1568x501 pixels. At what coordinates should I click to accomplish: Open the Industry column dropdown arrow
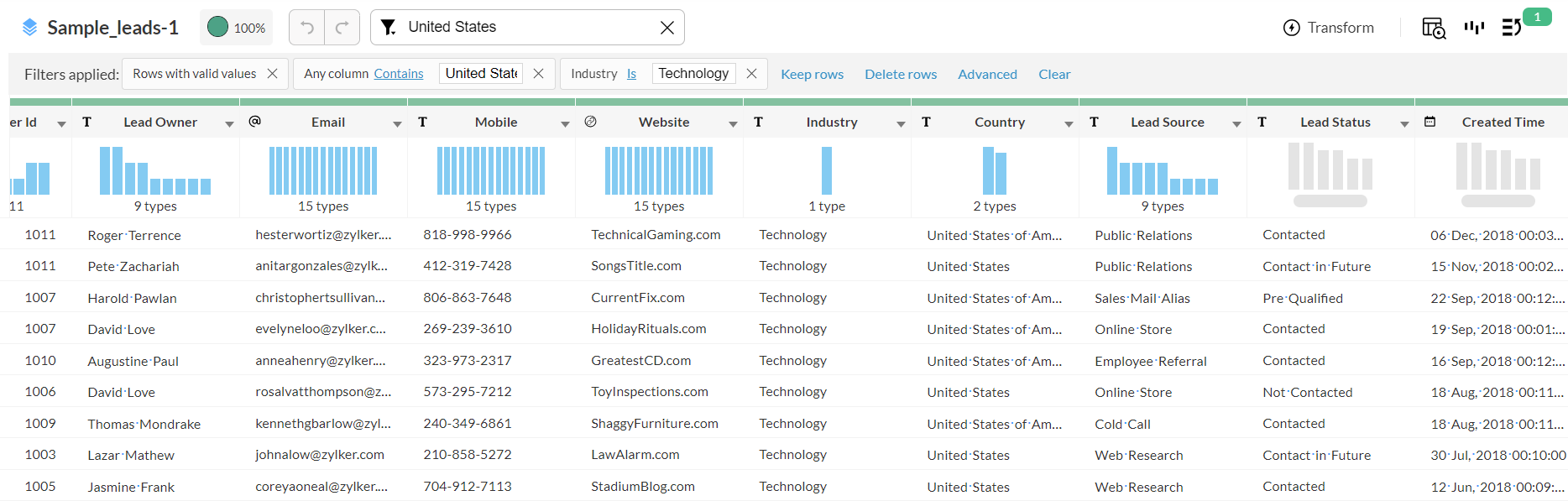[901, 123]
